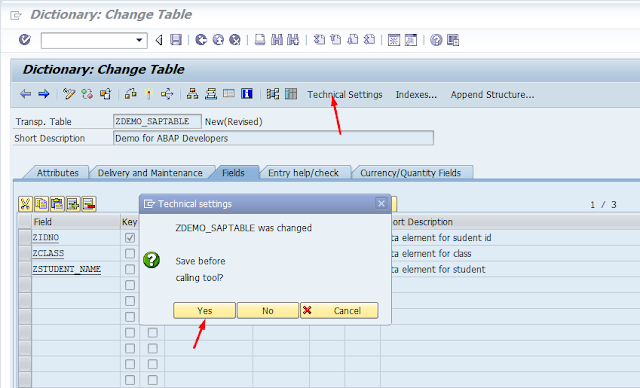Screen dimensions: 640x388
Task: Click the ZCLASS field name
Action: point(48,253)
